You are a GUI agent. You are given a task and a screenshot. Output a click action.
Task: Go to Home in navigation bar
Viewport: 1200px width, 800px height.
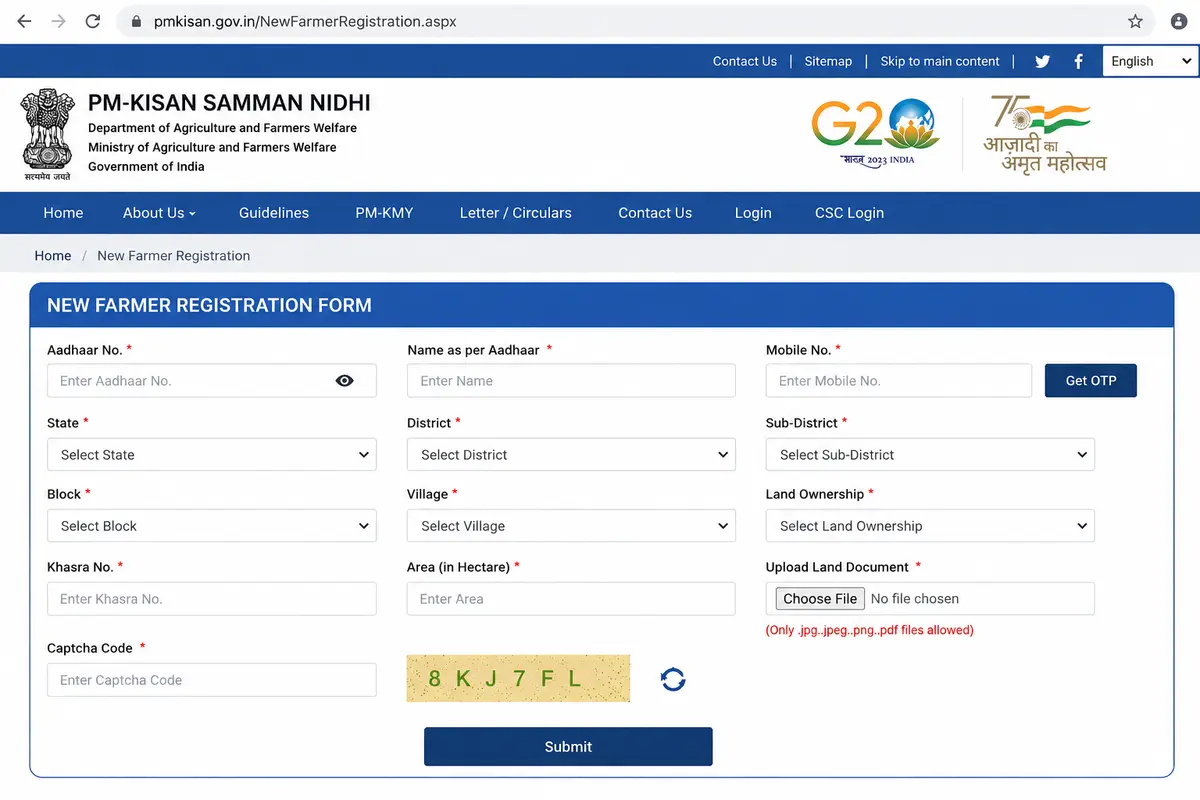63,213
